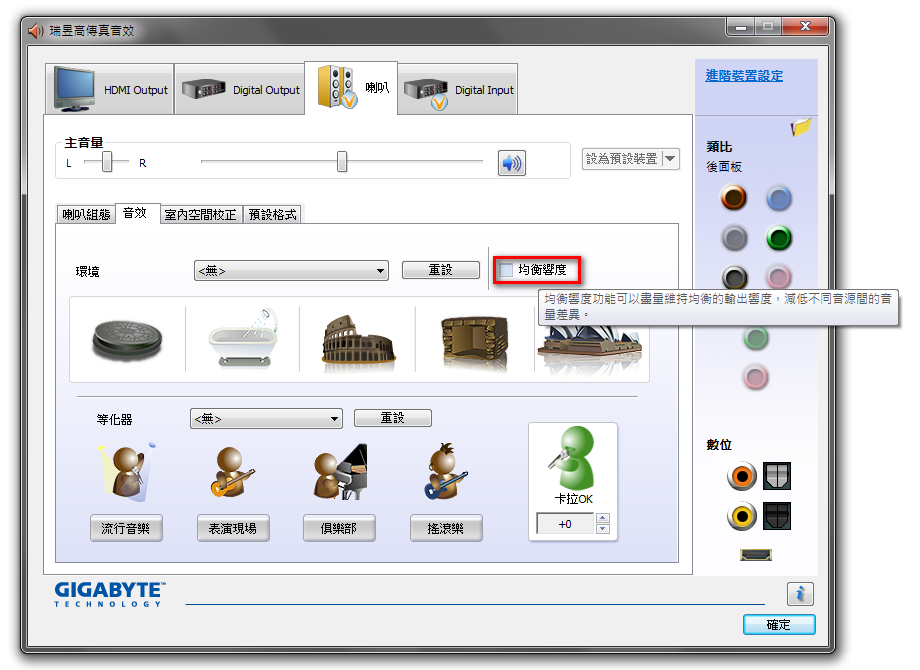Click the L/R balance slider thumb
Screen dimensions: 920x670
107,161
